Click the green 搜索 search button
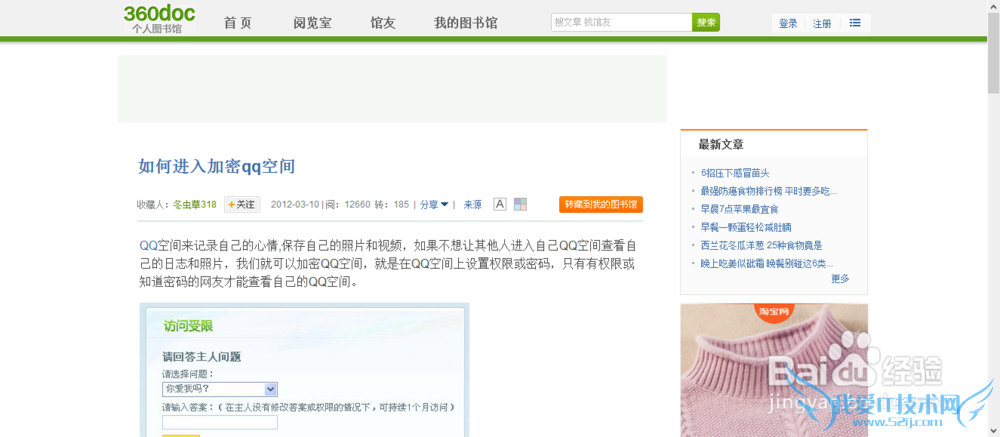1000x437 pixels. click(x=706, y=22)
